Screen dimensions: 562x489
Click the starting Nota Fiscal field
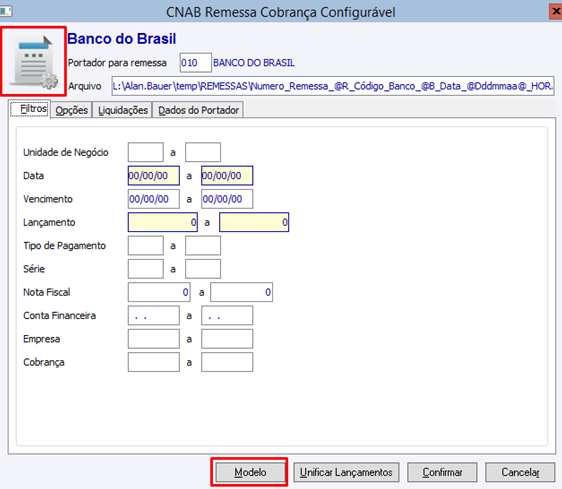click(159, 292)
